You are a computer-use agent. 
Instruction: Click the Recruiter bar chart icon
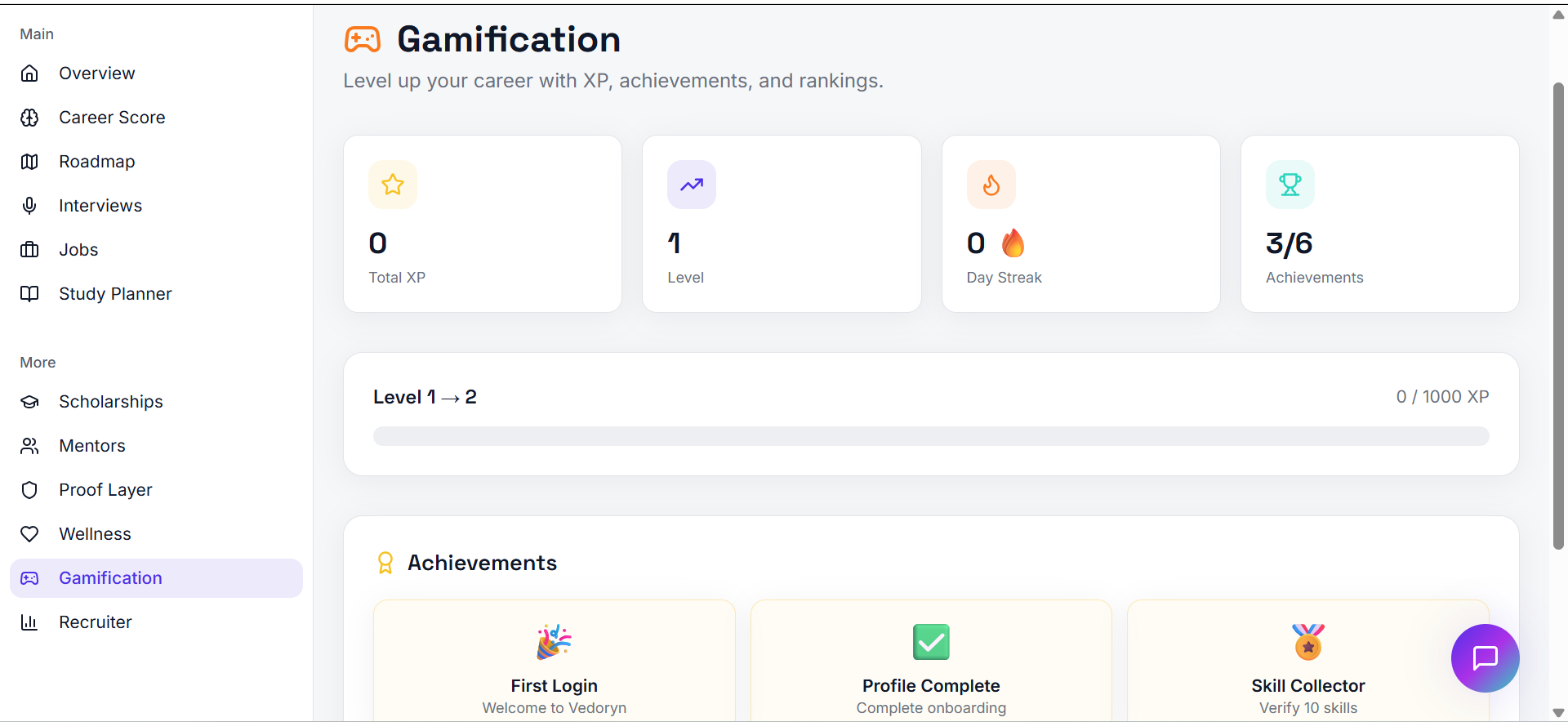click(x=29, y=622)
